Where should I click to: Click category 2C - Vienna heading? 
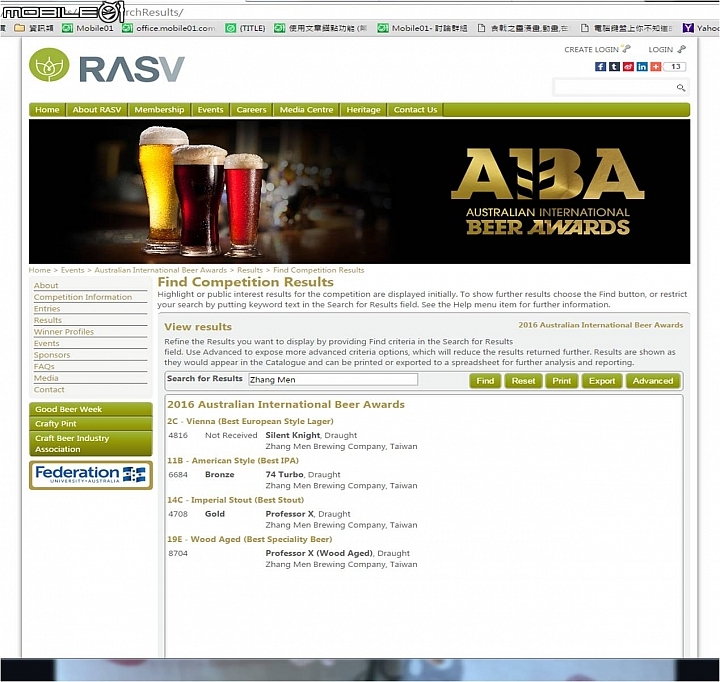(250, 421)
